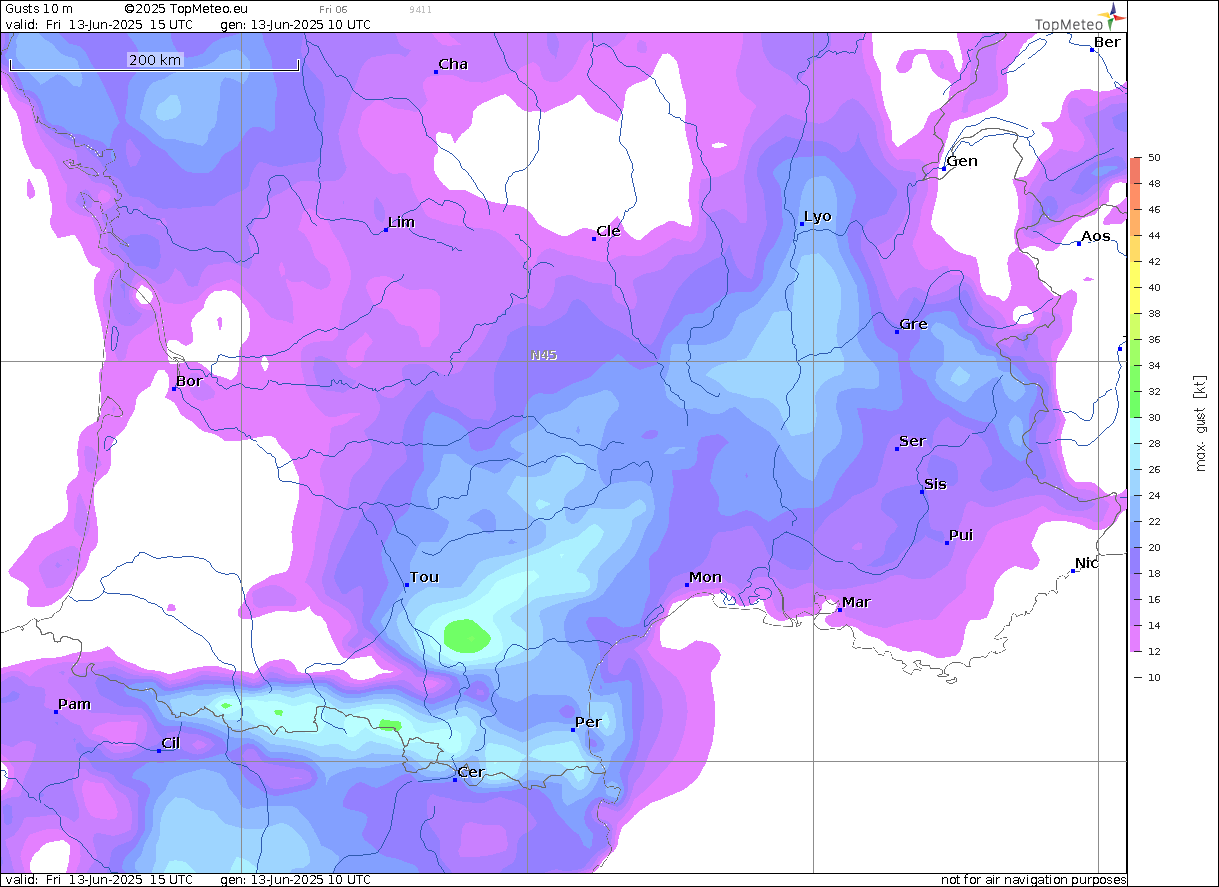
Task: Click the 'Ser' city label
Action: coord(912,441)
